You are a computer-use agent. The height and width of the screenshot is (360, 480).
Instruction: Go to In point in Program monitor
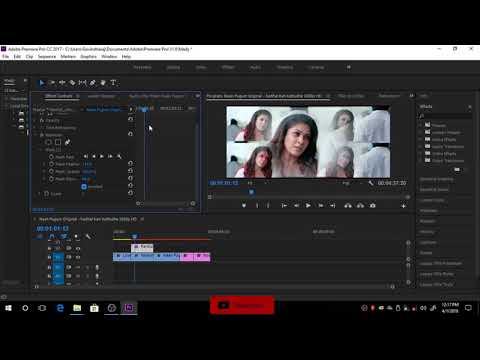(284, 206)
